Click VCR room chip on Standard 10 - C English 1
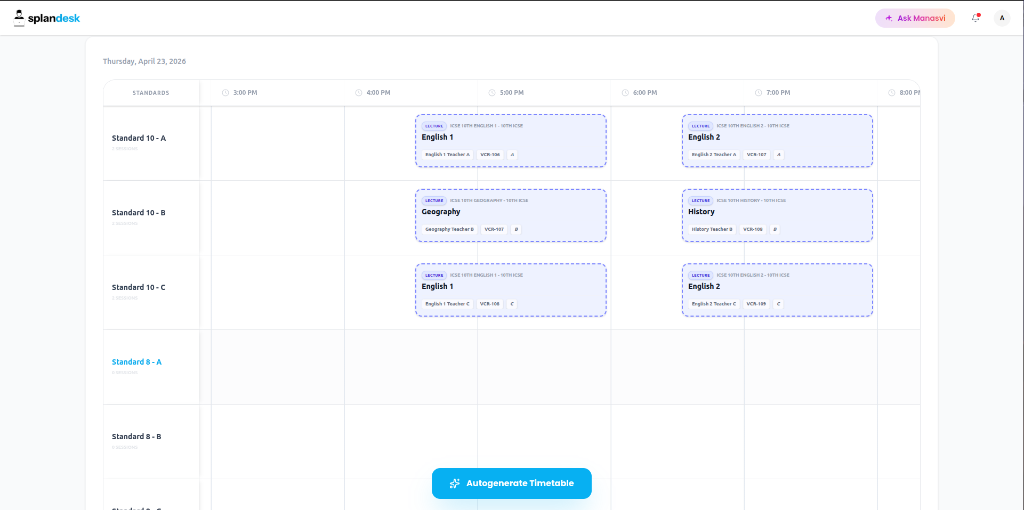Image resolution: width=1024 pixels, height=510 pixels. [x=490, y=304]
